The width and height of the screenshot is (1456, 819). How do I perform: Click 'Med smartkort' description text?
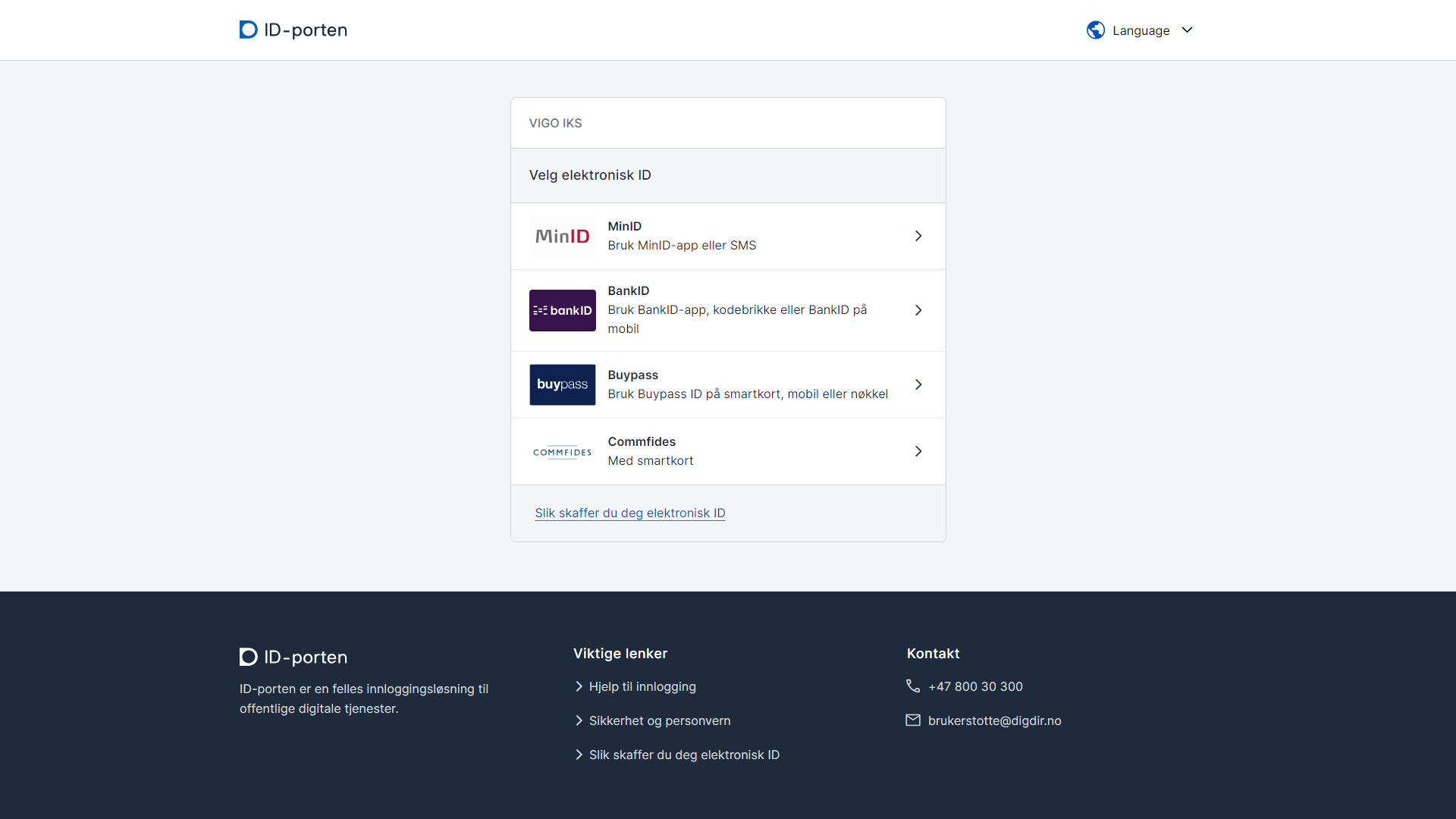click(650, 460)
